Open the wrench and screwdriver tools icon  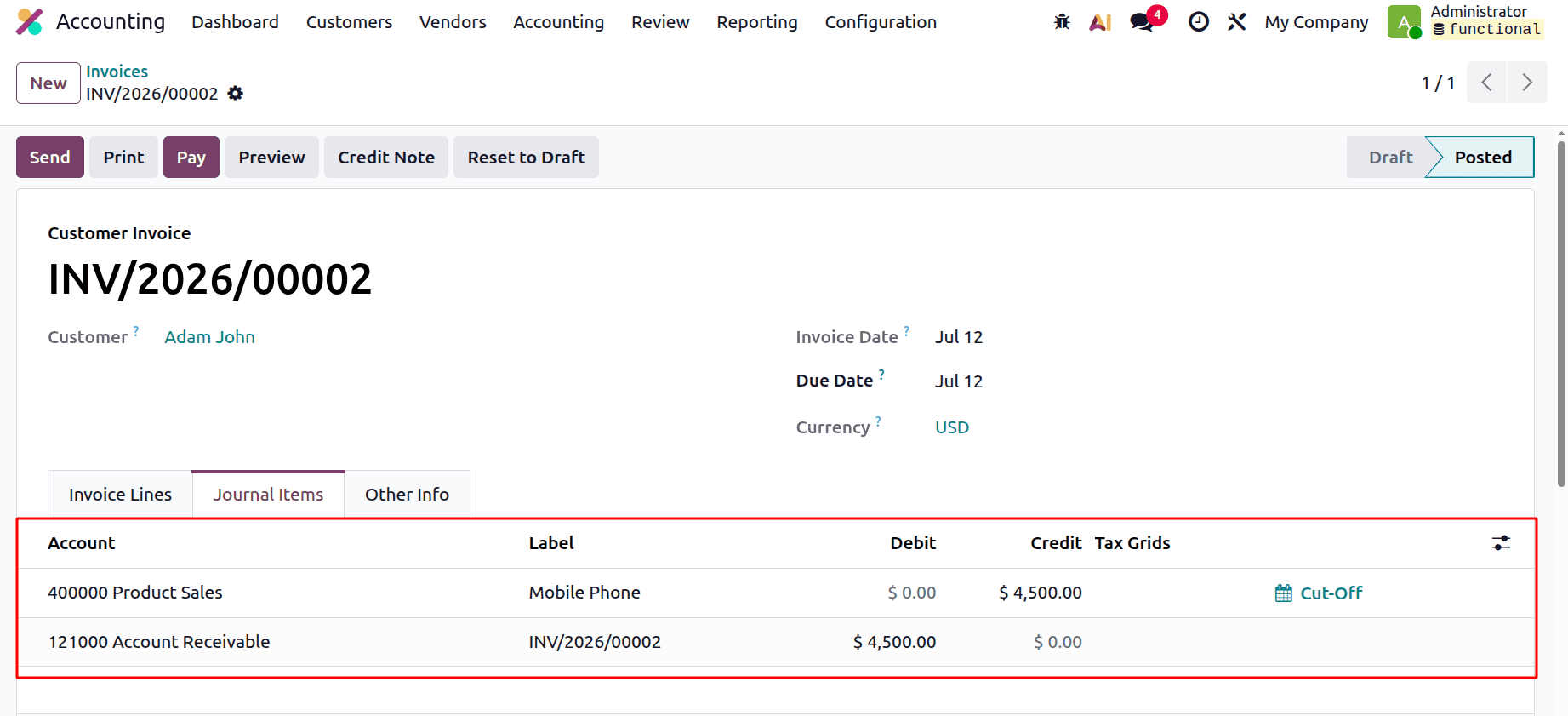[x=1236, y=22]
